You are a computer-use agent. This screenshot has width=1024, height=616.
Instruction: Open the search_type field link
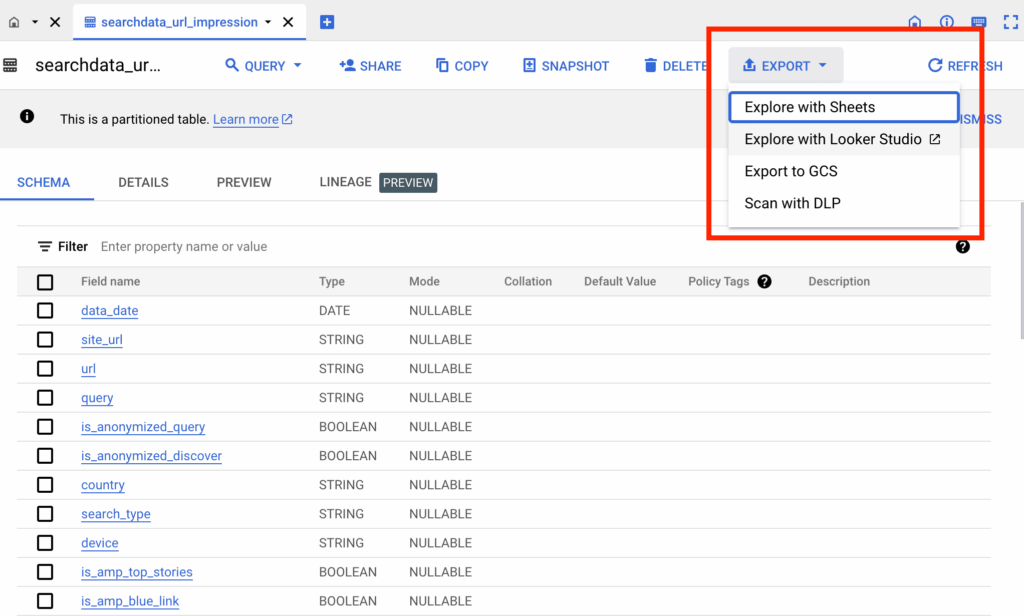pos(116,514)
